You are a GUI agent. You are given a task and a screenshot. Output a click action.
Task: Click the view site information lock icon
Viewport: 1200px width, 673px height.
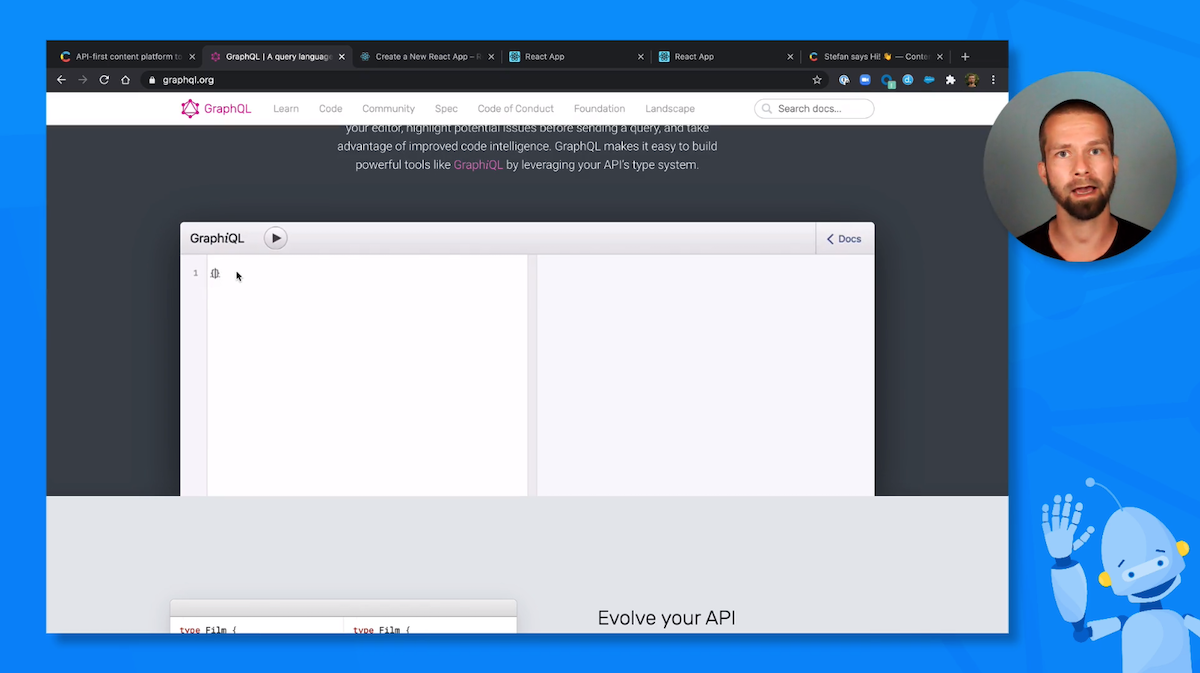[152, 80]
